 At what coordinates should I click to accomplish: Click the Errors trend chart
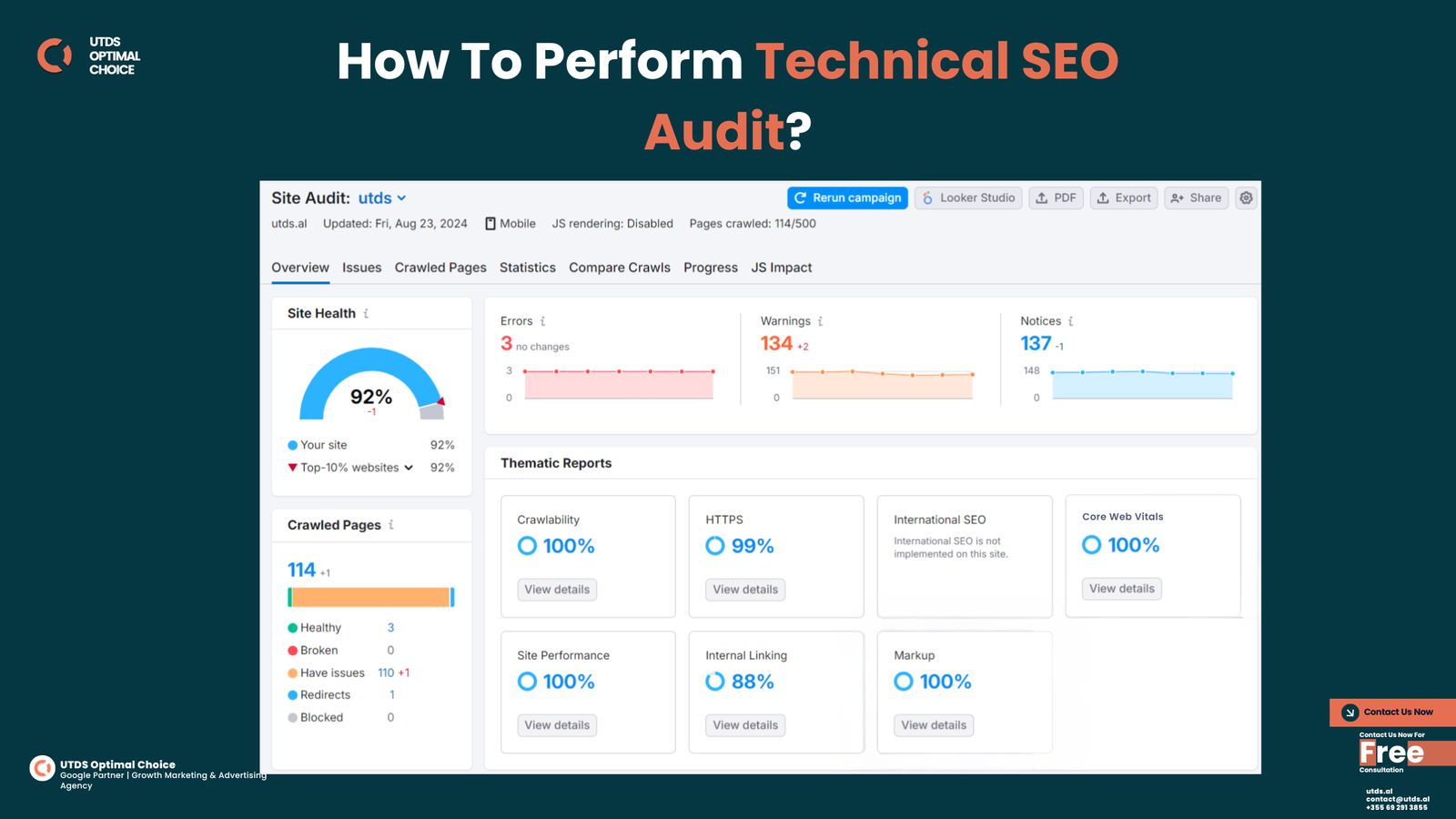point(619,384)
